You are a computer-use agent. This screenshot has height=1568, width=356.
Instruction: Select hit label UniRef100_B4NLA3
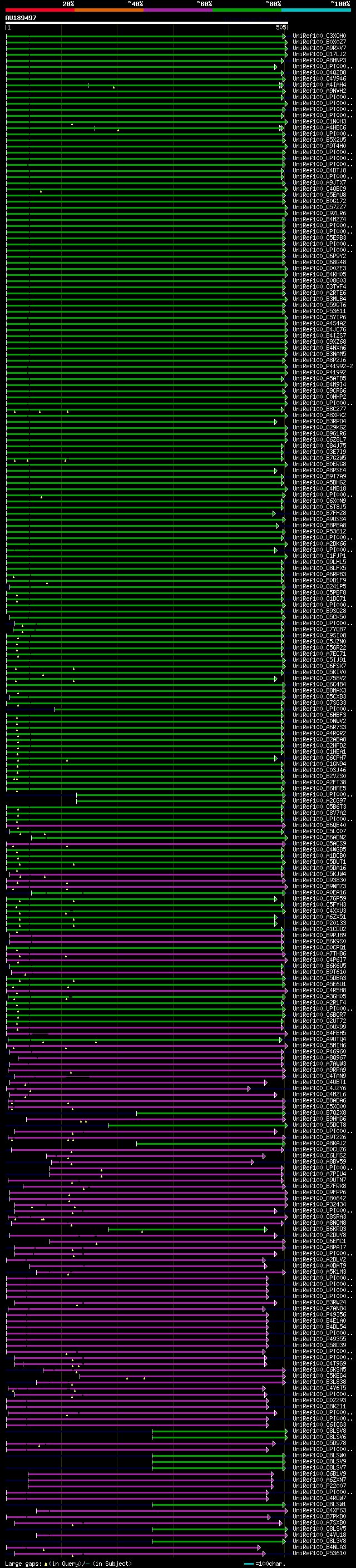point(319,1547)
